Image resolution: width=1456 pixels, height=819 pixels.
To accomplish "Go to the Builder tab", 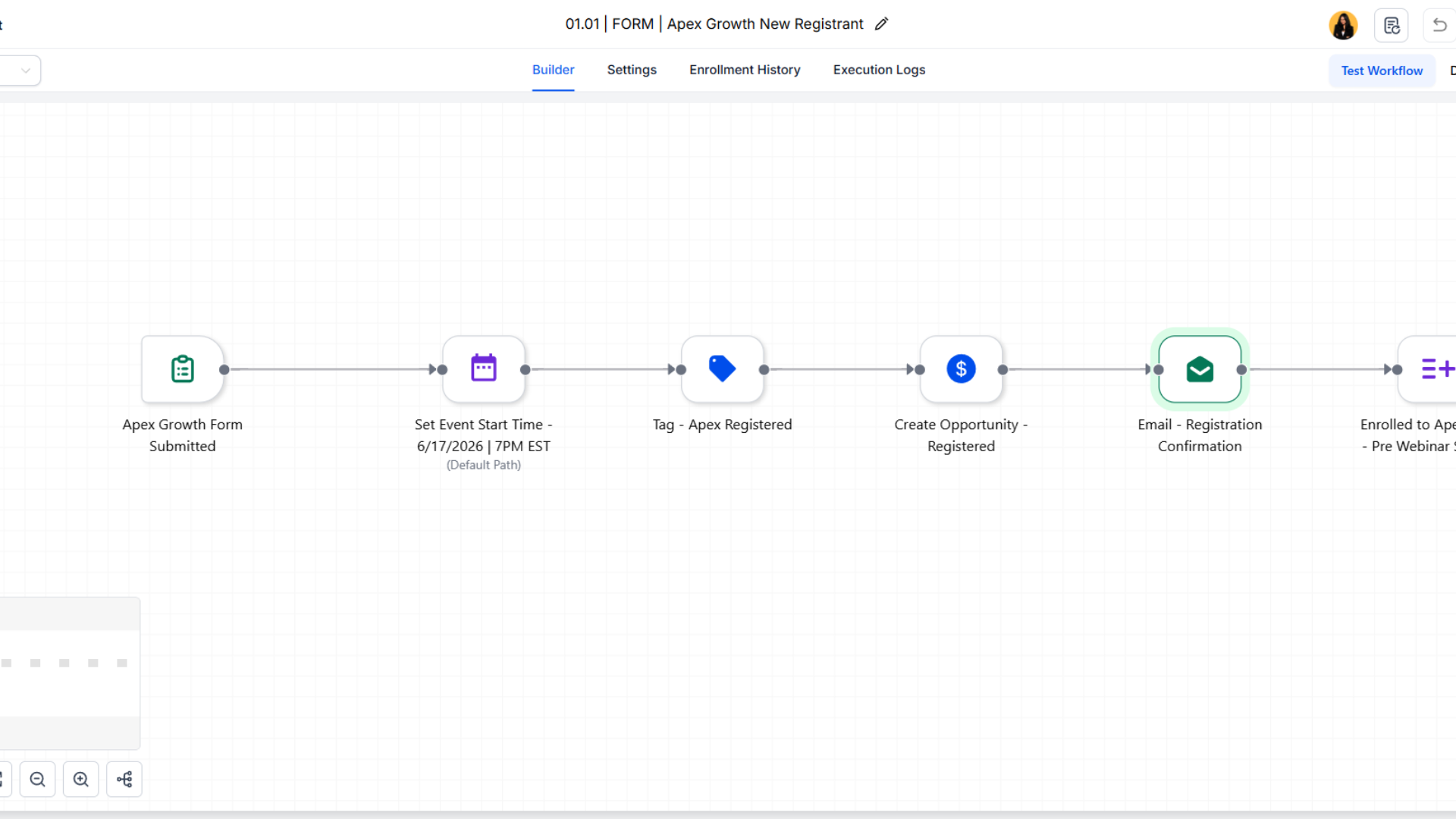I will click(x=553, y=70).
